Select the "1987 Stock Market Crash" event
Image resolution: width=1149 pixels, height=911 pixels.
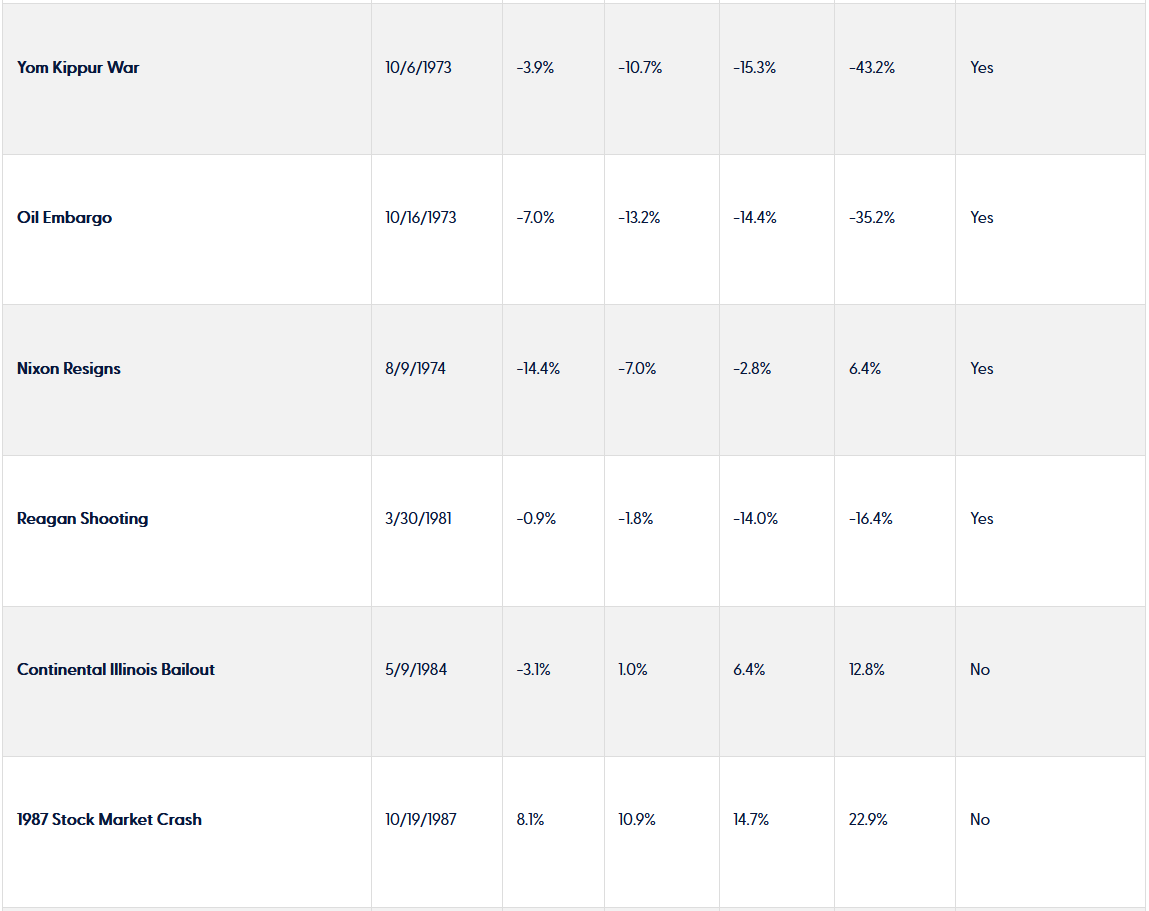point(109,820)
